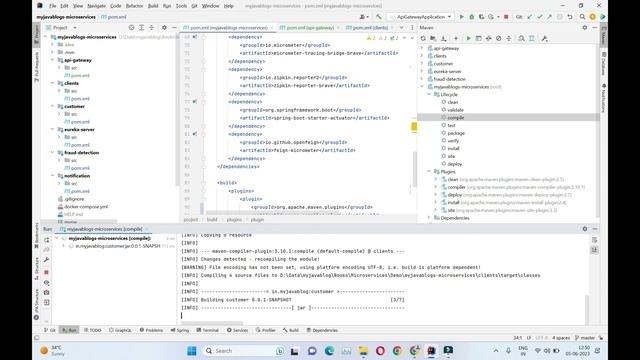Collapse the Plugins node in Maven panel
640x360 pixels.
pos(429,172)
